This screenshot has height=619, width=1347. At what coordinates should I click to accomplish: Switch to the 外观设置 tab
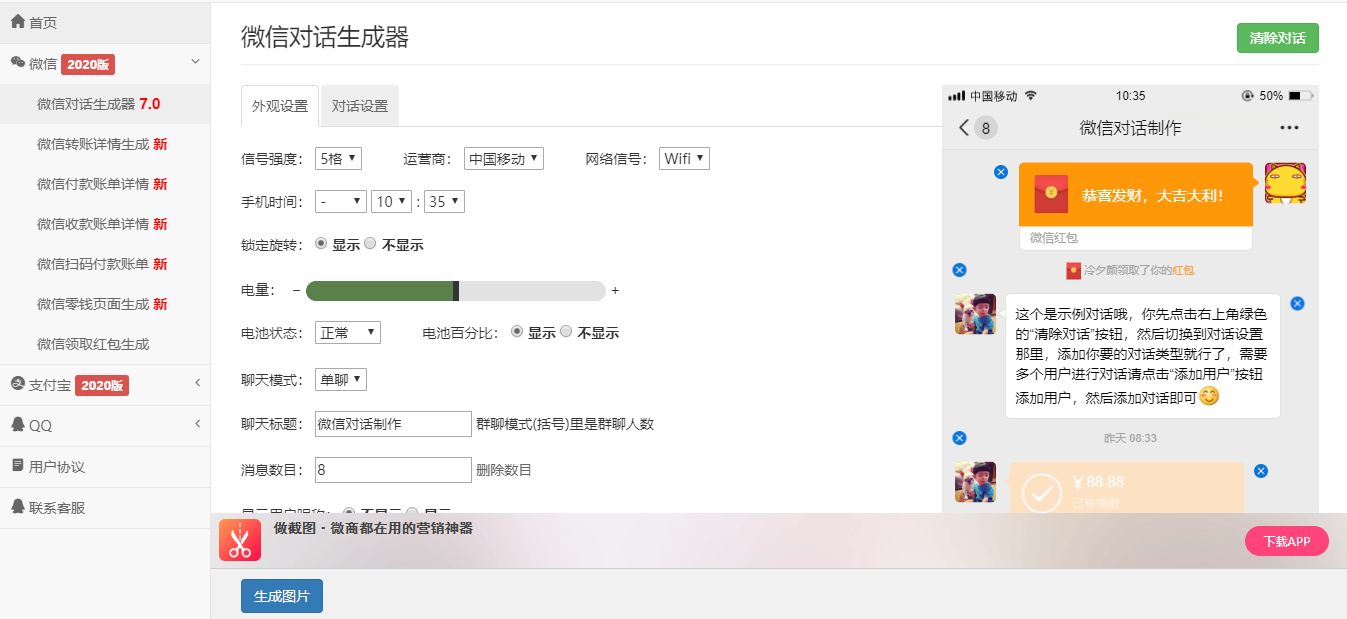click(280, 106)
